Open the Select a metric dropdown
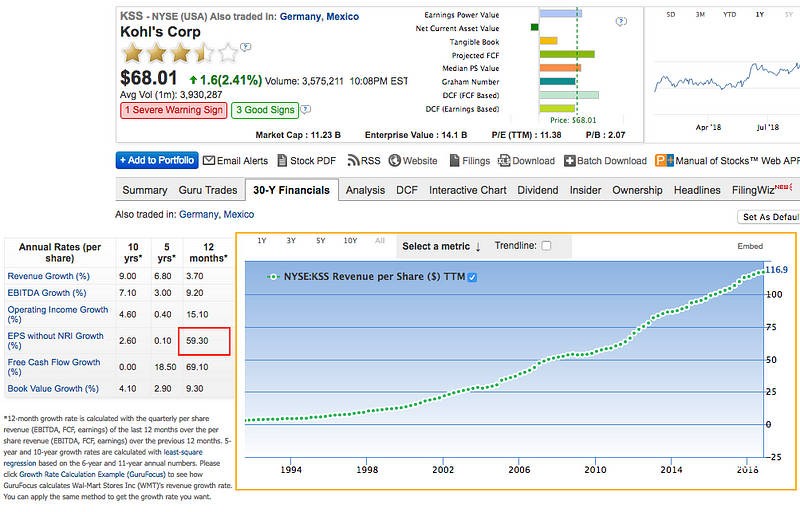Screen dimensions: 800x512 [441, 246]
